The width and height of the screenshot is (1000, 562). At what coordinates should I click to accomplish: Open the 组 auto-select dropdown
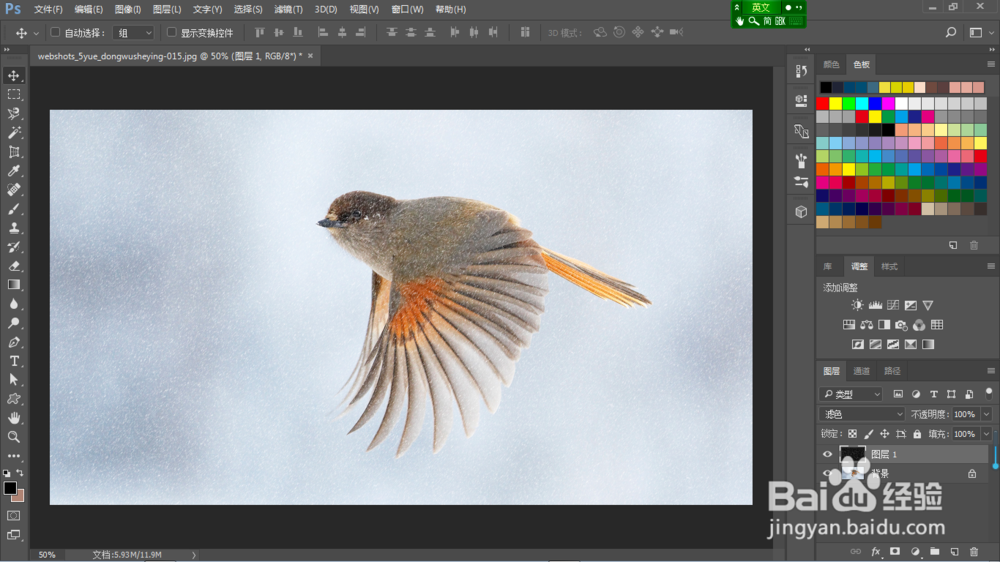(133, 33)
